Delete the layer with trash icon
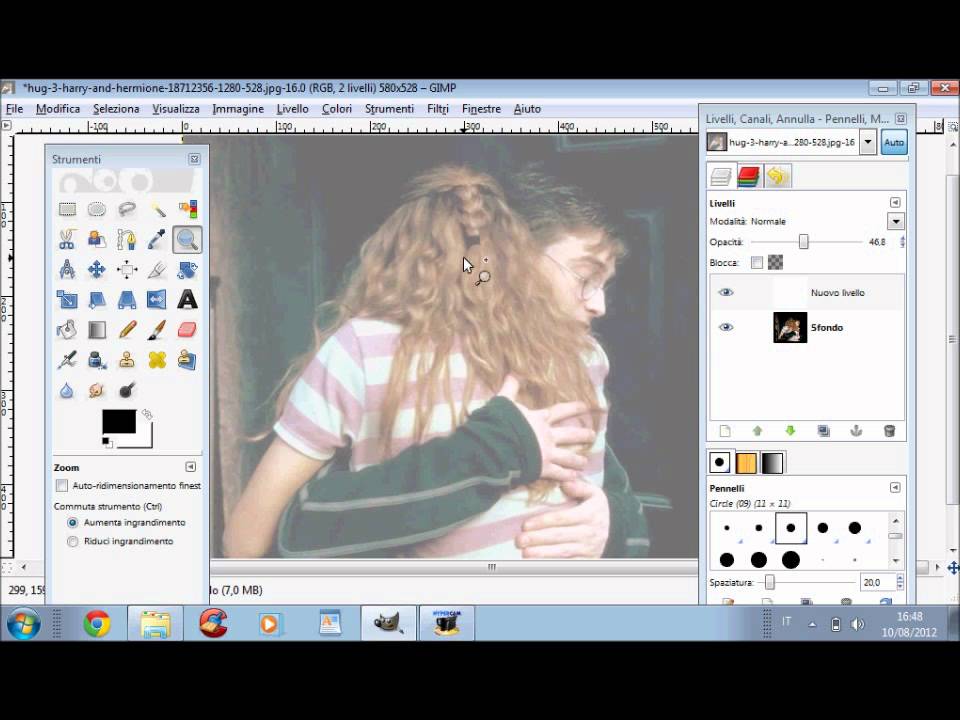 pos(890,431)
